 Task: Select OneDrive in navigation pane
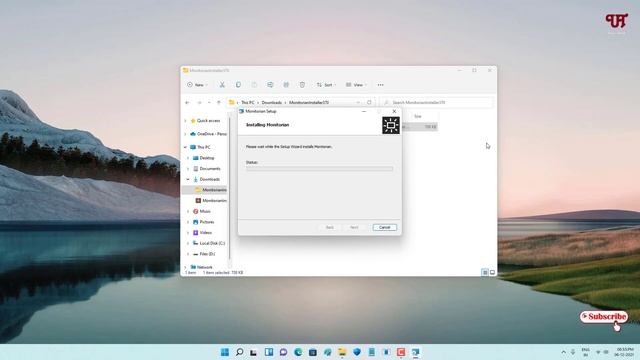[208, 134]
